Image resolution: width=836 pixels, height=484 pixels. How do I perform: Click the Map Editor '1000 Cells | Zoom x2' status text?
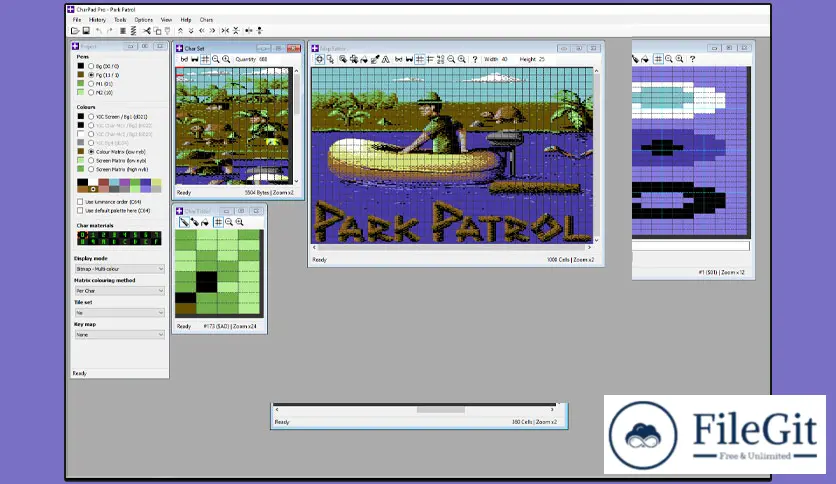570,260
